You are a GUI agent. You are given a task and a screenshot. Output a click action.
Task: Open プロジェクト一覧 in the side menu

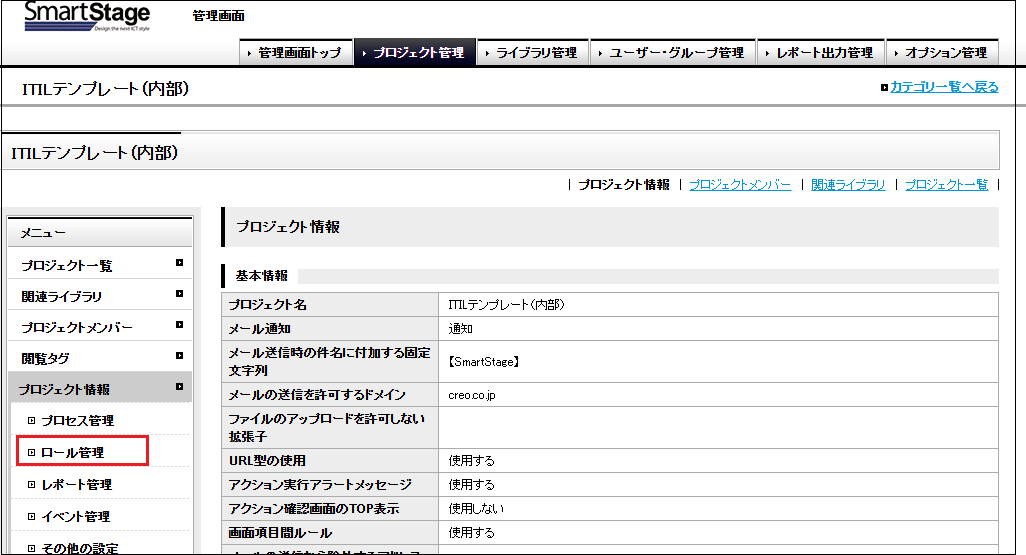[100, 264]
